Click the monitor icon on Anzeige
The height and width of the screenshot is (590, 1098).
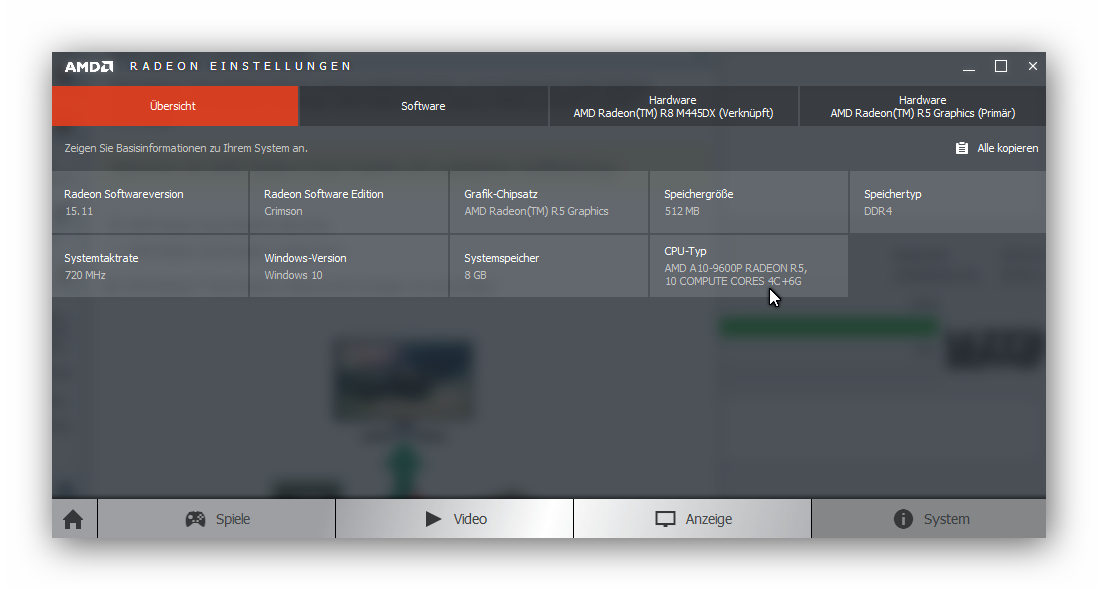(x=665, y=519)
